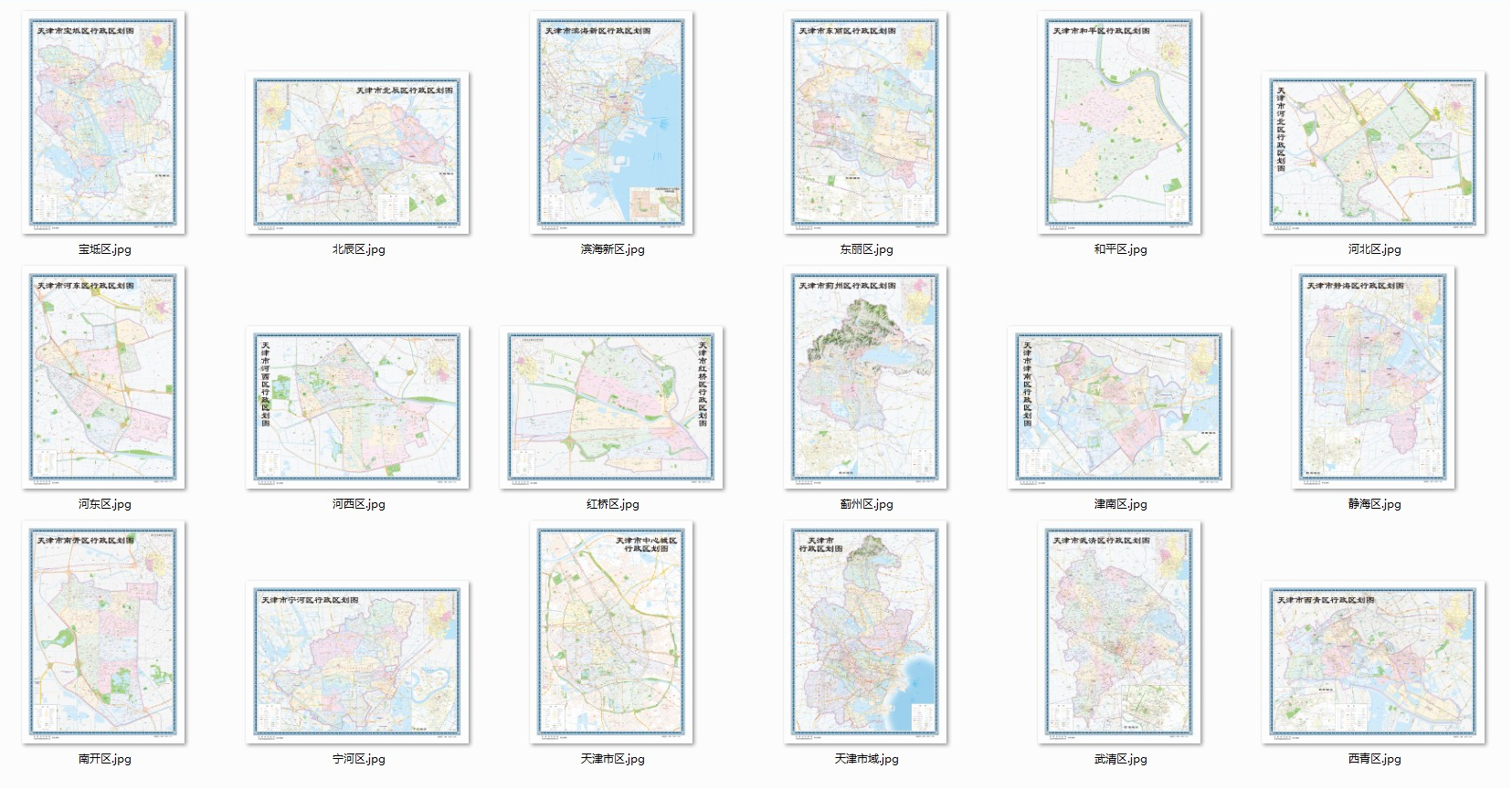Select the 滨海新区.jpg map thumbnail
Screen dimensions: 1512x790
point(611,122)
